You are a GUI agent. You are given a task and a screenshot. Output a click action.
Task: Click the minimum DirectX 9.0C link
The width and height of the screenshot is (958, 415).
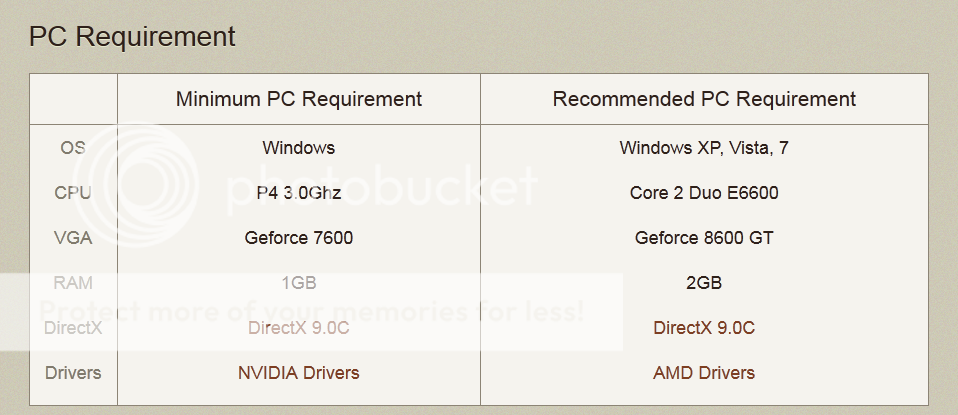299,328
